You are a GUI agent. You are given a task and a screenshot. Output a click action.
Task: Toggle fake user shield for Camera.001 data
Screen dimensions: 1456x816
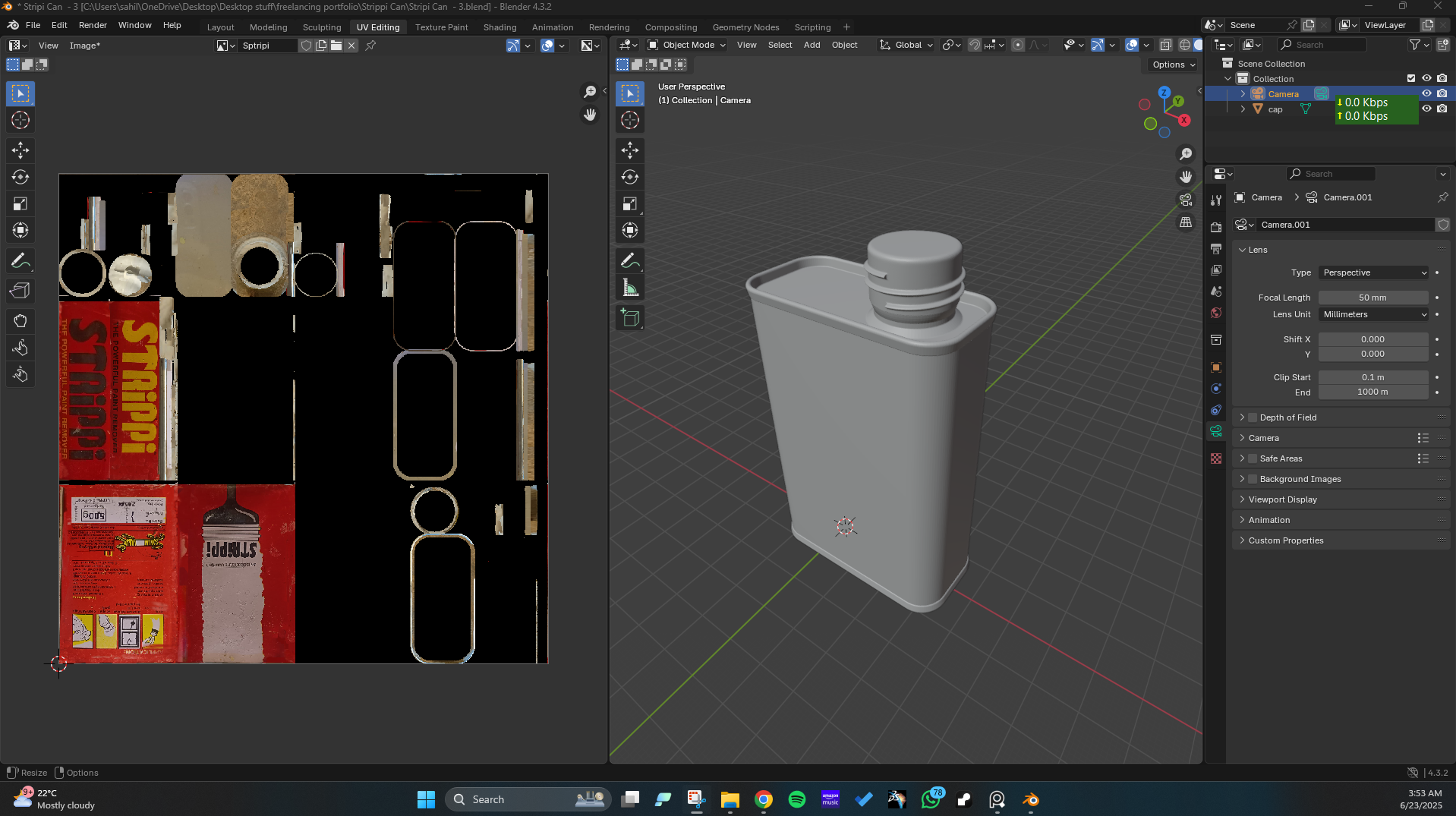1443,225
